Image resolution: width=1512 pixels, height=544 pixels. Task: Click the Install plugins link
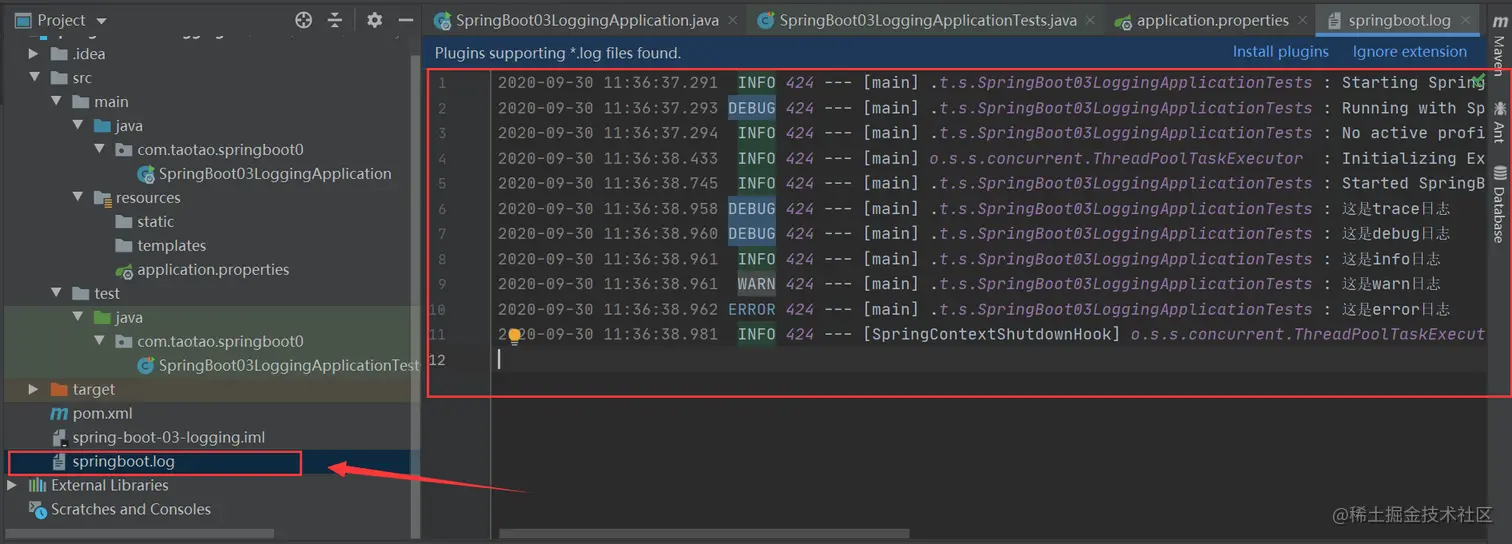pyautogui.click(x=1280, y=52)
